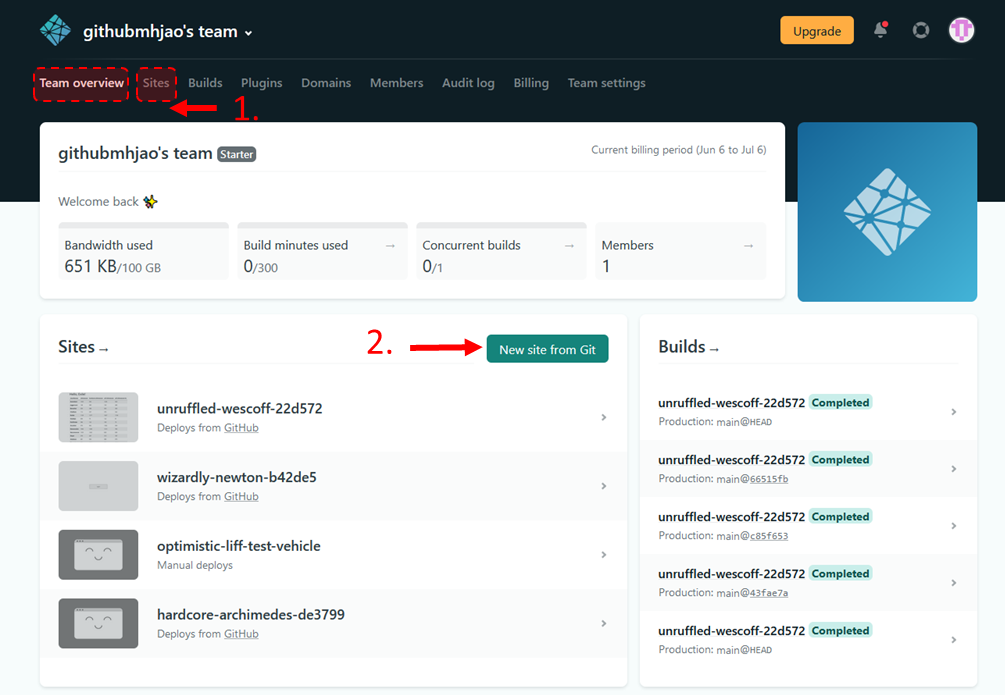Click the Build minutes used arrow
Screen dimensions: 1005x695
[390, 246]
